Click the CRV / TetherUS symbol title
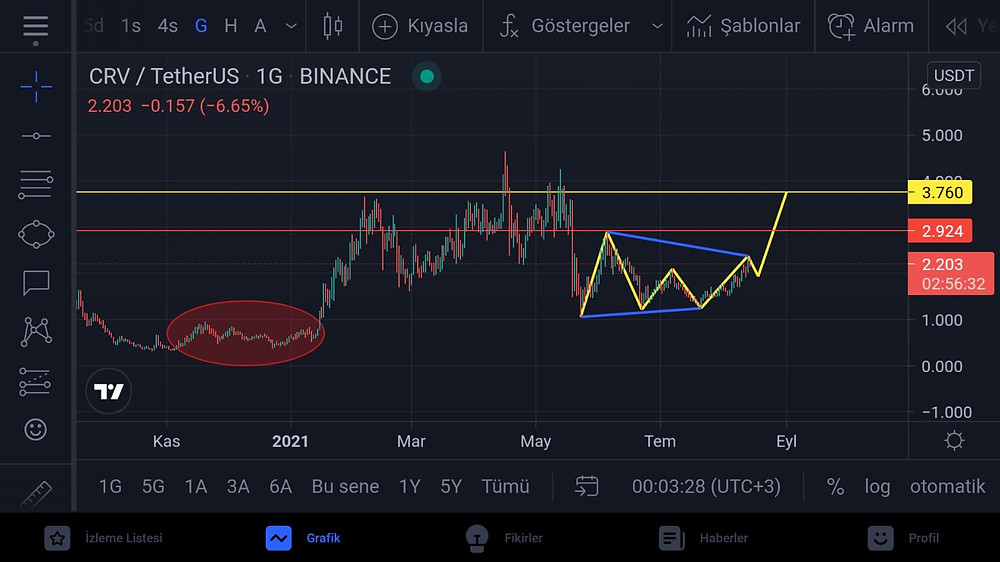Image resolution: width=1000 pixels, height=562 pixels. 164,77
